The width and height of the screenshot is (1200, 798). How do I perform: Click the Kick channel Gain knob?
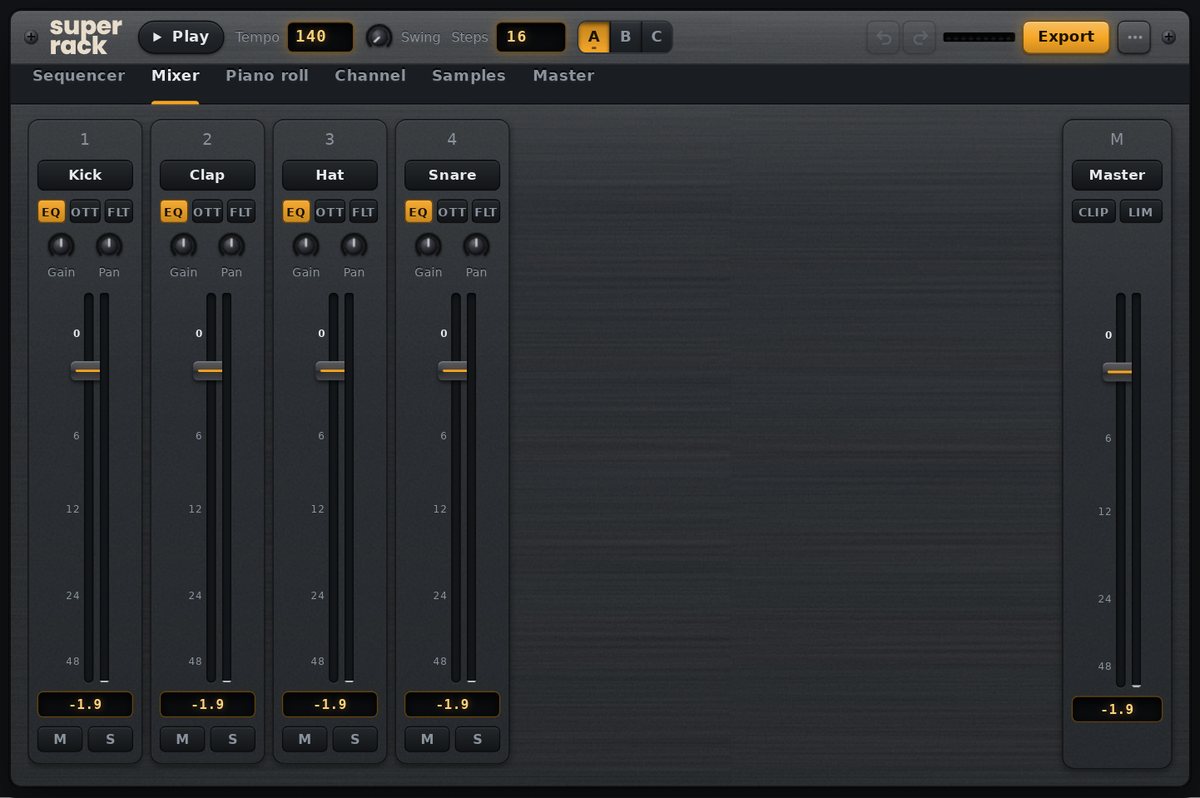pyautogui.click(x=61, y=245)
